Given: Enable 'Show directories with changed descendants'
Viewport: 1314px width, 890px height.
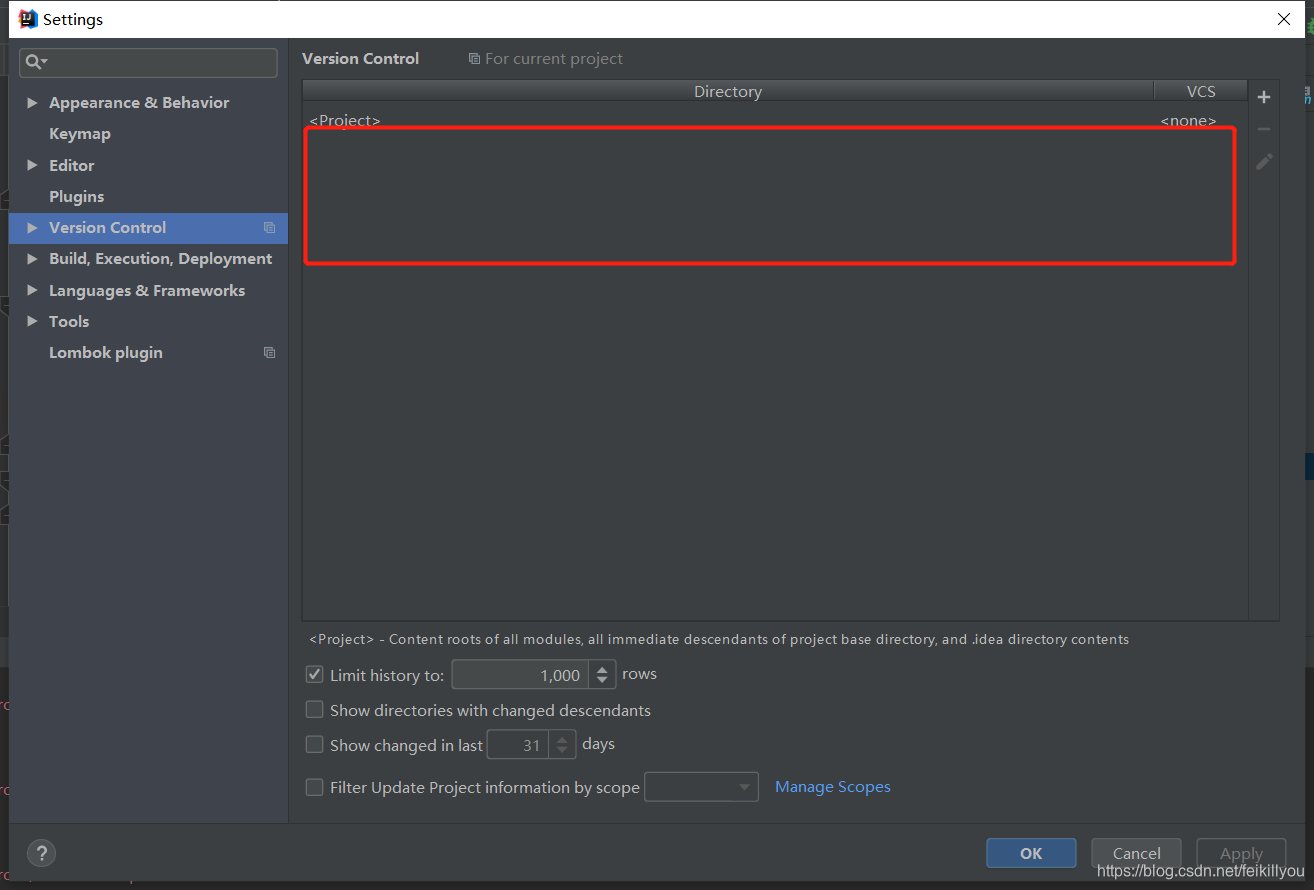Looking at the screenshot, I should click(314, 709).
